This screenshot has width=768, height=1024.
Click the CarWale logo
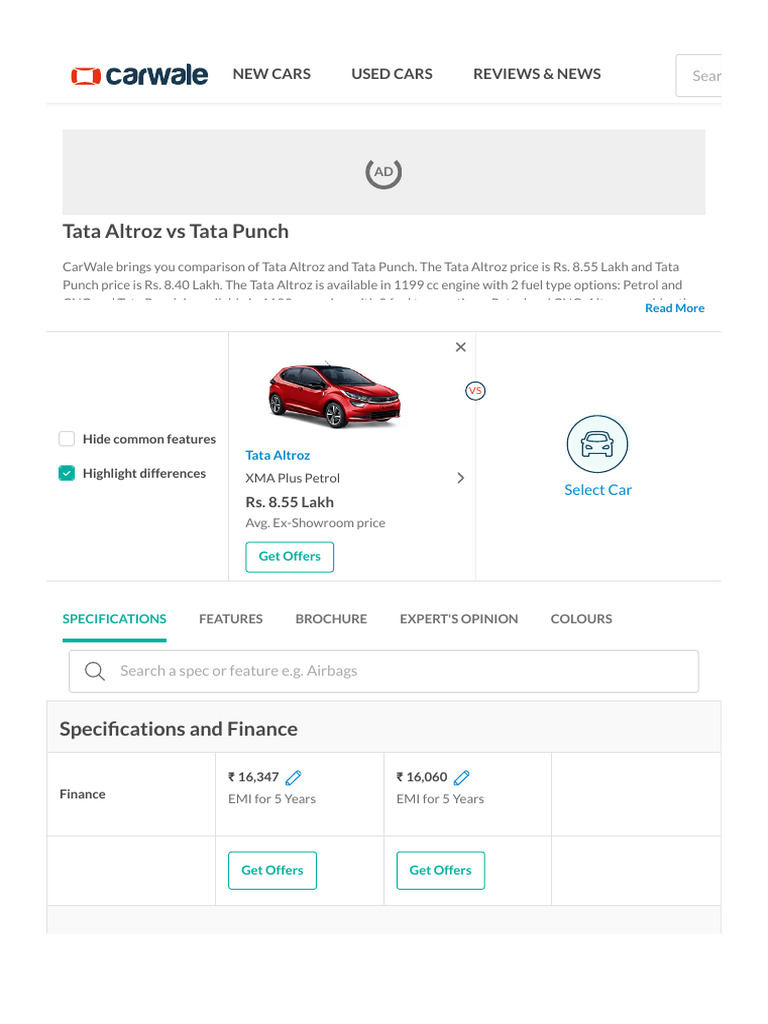(139, 75)
